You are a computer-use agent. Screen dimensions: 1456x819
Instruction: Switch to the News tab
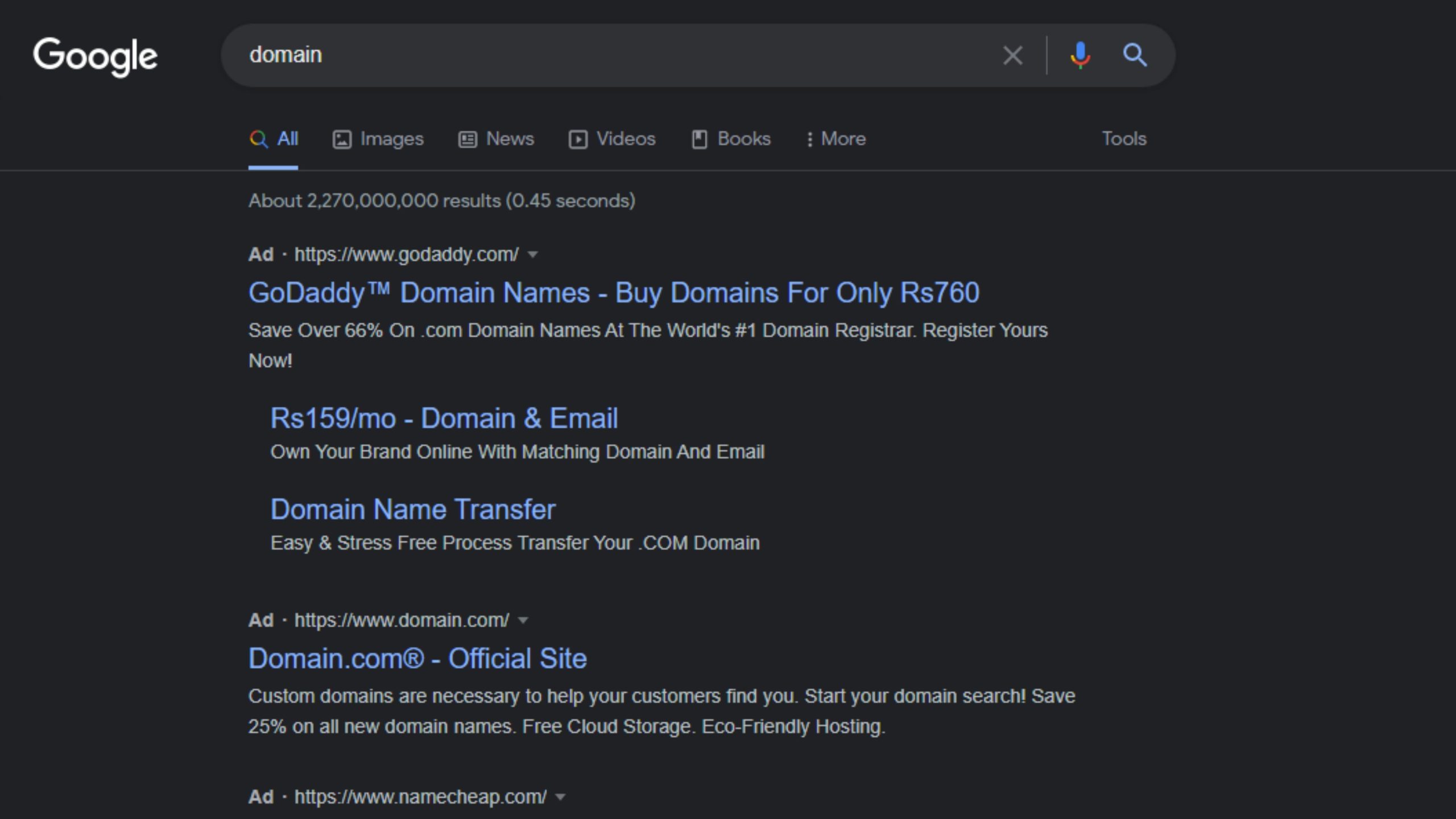point(497,139)
